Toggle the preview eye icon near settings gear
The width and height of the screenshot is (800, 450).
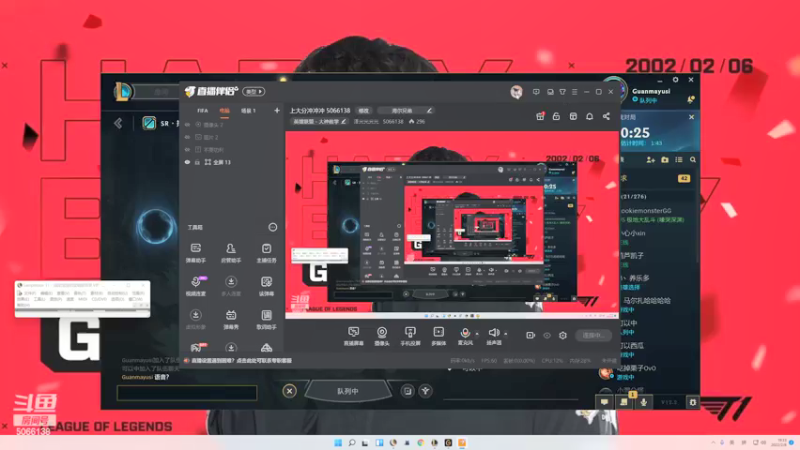pos(547,335)
